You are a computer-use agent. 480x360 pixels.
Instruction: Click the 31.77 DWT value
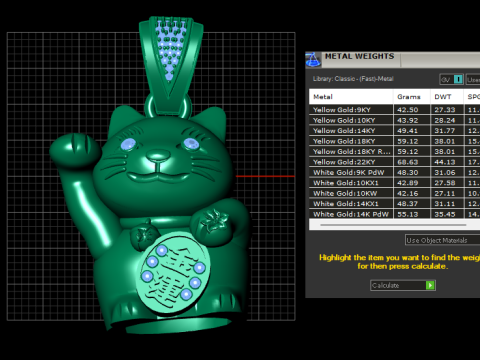[x=444, y=131]
